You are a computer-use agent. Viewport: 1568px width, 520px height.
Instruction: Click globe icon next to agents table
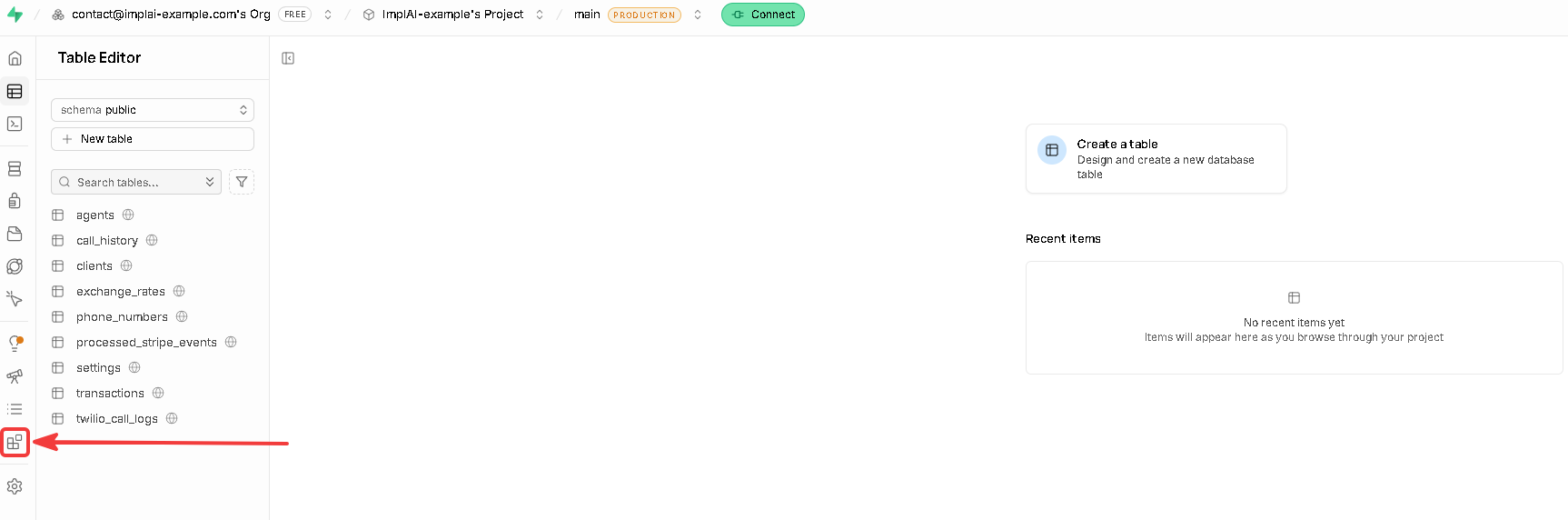coord(128,215)
